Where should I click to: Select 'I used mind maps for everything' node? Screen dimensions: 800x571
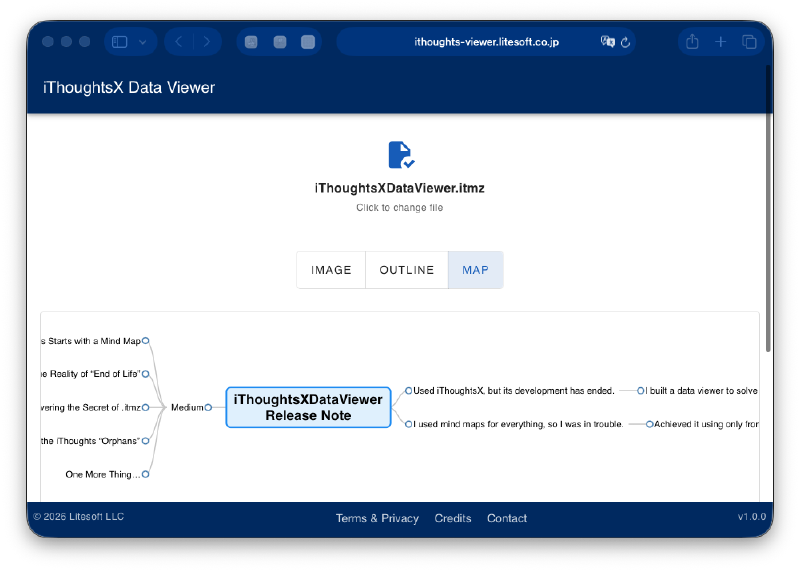518,424
